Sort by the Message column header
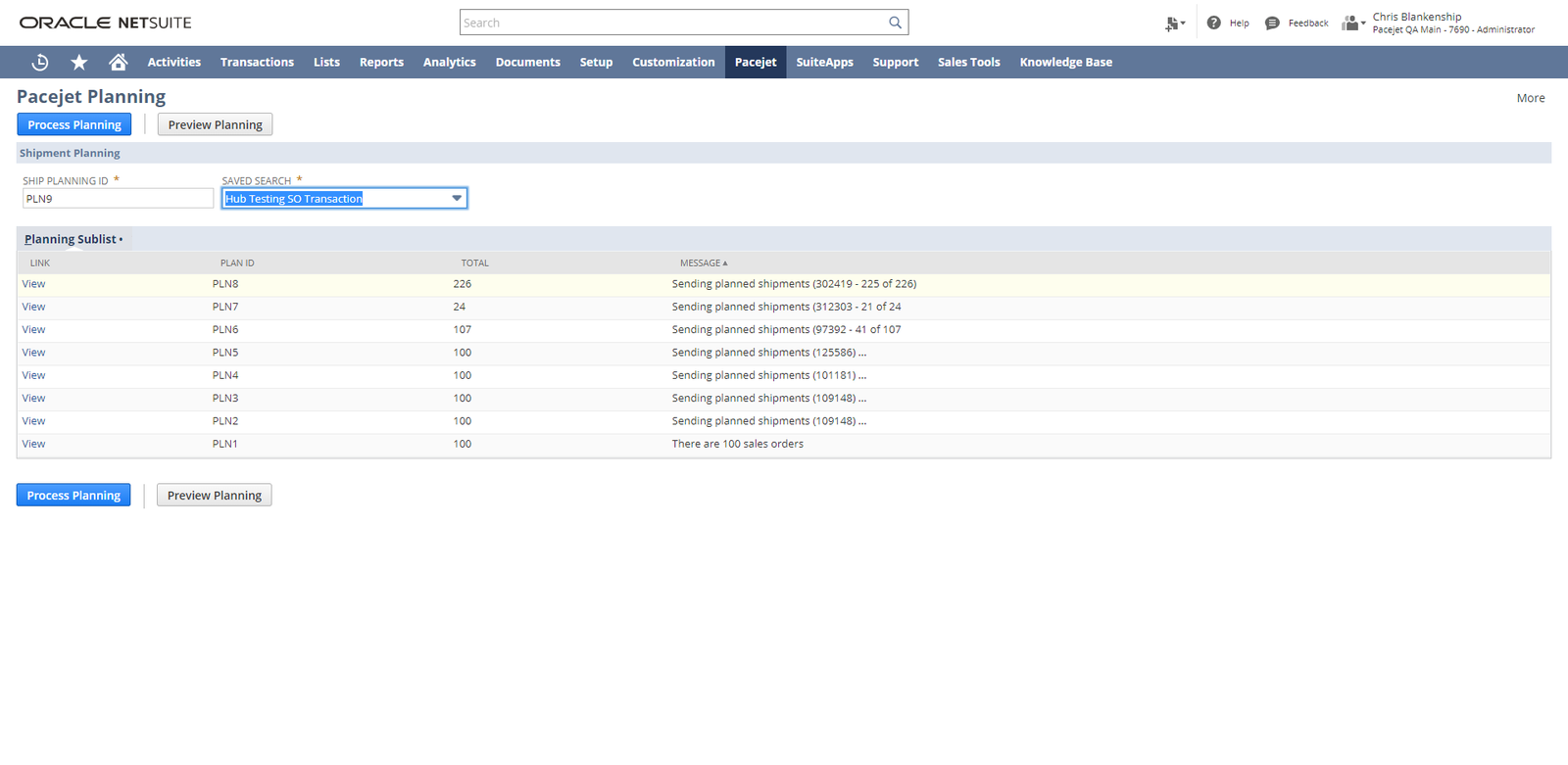This screenshot has width=1568, height=765. (704, 263)
